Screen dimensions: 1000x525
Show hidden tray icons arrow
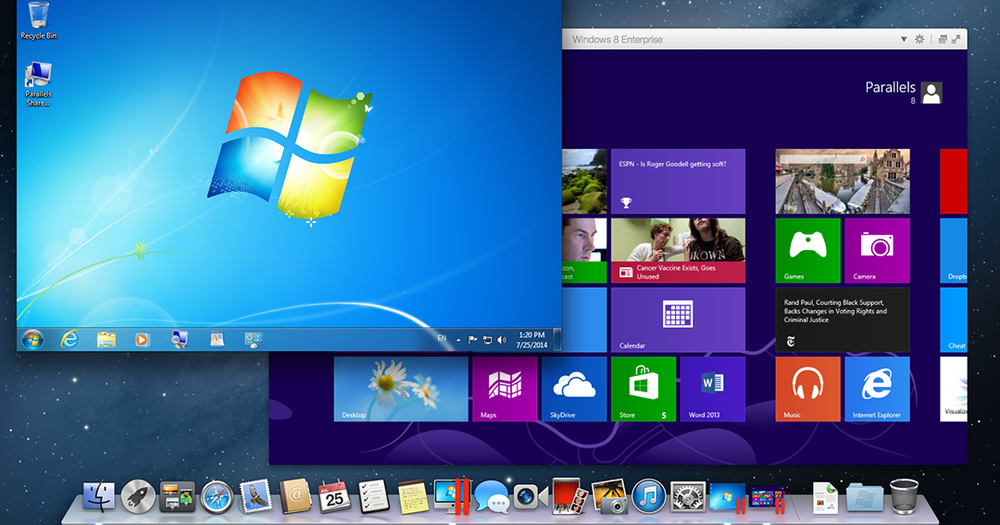click(x=459, y=340)
